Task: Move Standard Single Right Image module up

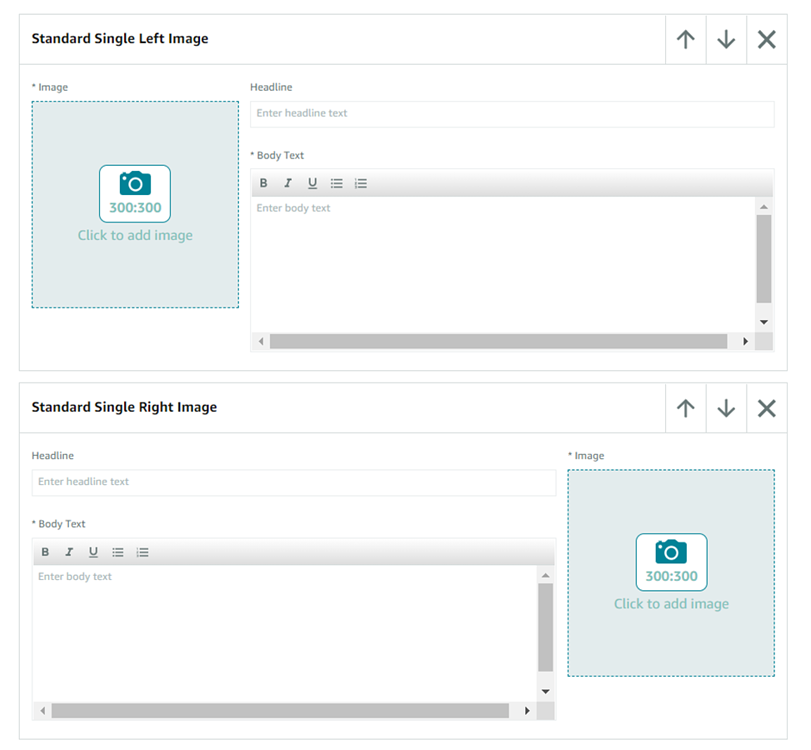Action: pos(685,408)
